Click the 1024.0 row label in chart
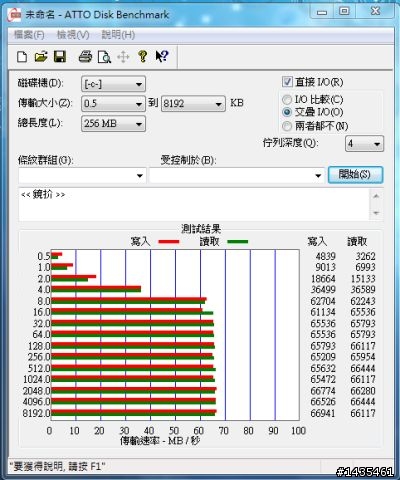The width and height of the screenshot is (400, 480). coord(36,379)
